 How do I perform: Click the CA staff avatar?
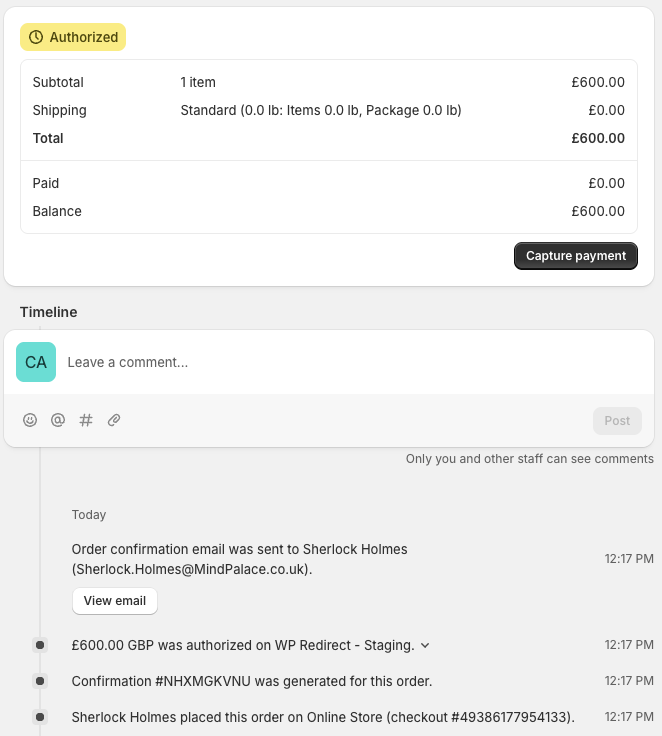[36, 362]
